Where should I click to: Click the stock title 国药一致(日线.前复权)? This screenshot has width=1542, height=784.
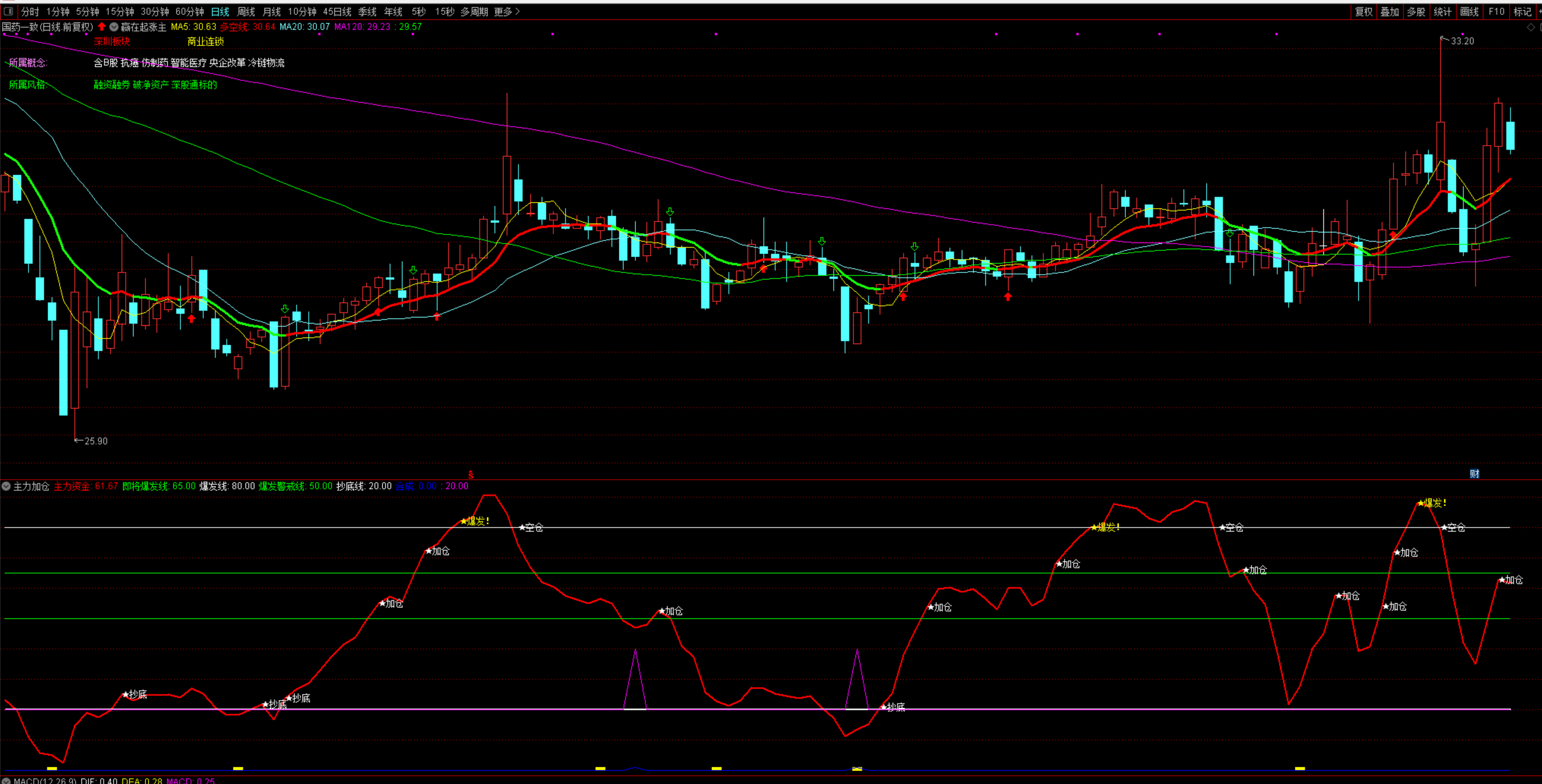pyautogui.click(x=47, y=27)
